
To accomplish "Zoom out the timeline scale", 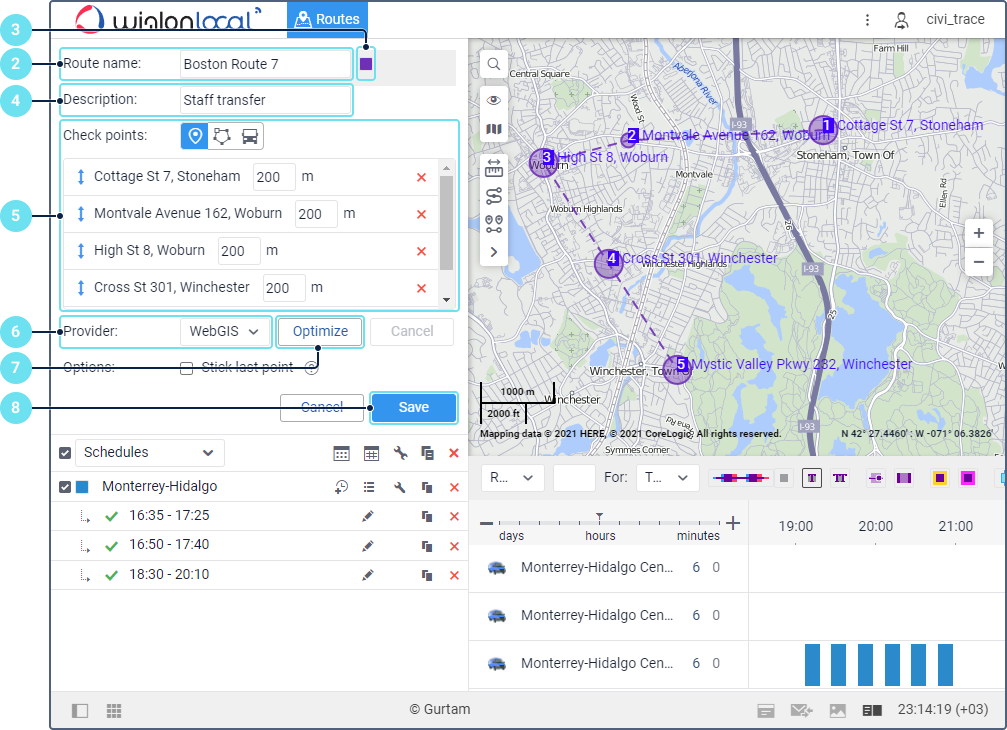I will coord(486,524).
